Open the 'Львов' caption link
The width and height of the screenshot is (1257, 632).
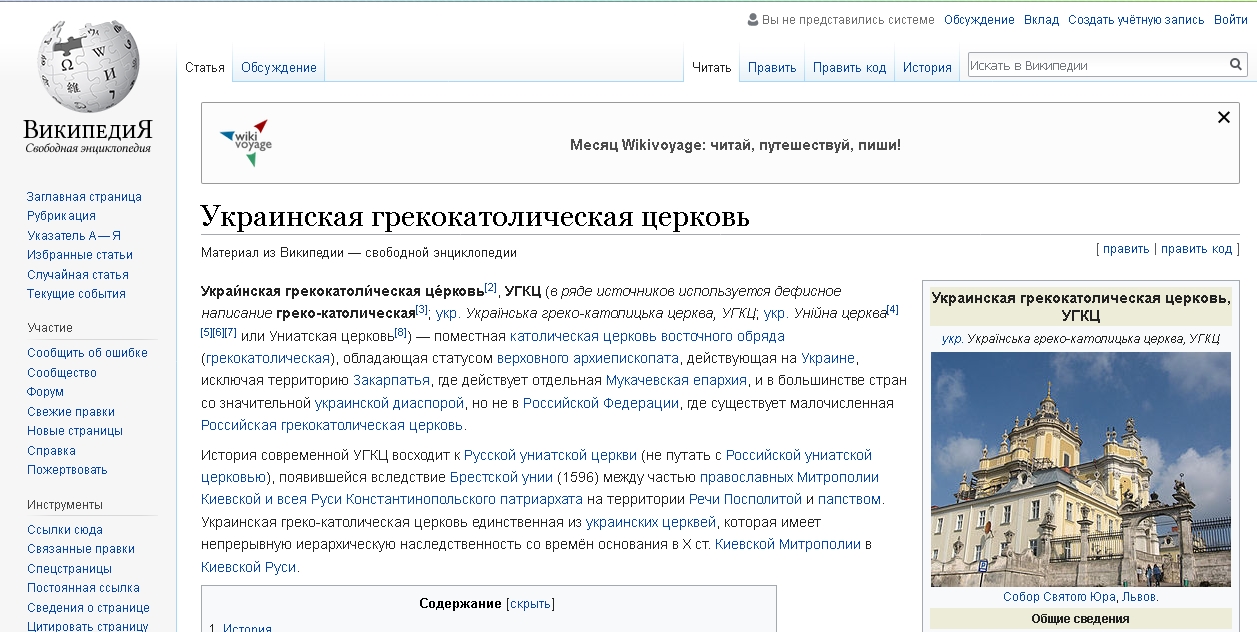point(1138,597)
